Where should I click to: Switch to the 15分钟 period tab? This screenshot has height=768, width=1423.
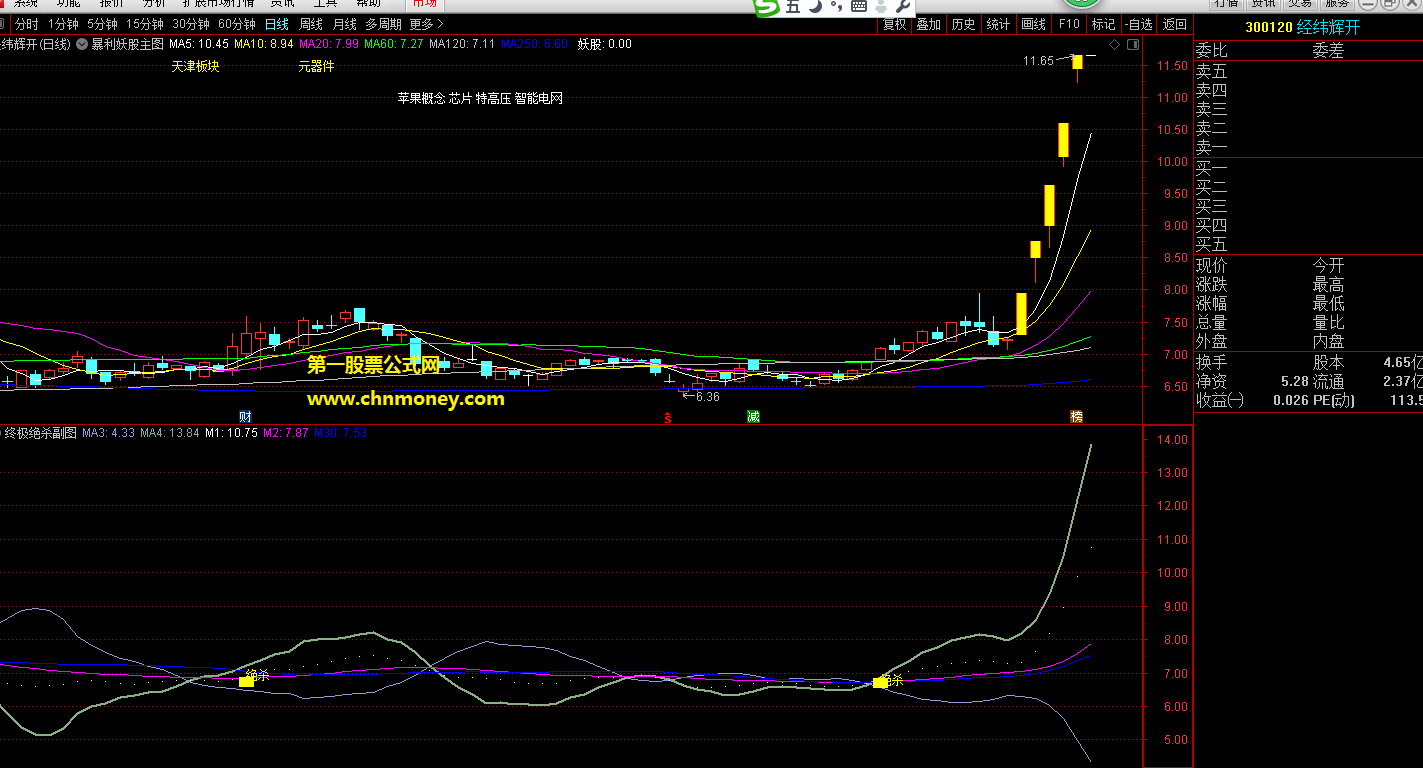click(144, 24)
